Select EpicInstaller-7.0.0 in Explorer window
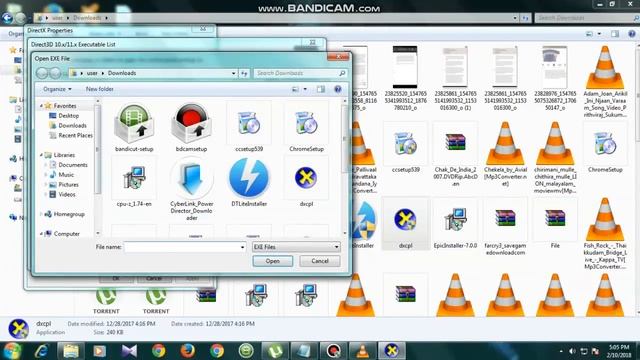The image size is (640, 360). 455,224
